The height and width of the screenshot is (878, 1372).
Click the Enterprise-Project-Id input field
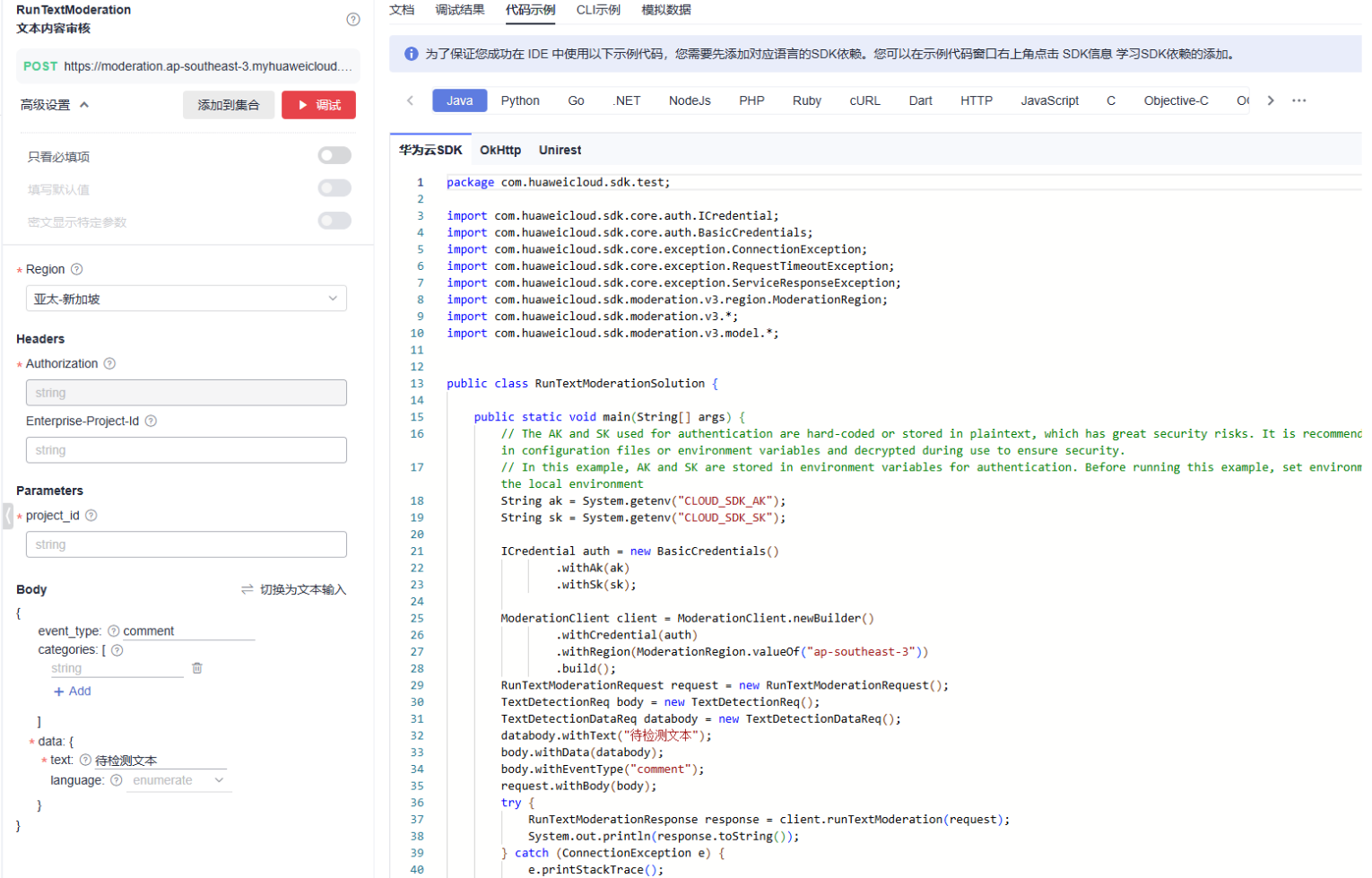tap(187, 450)
